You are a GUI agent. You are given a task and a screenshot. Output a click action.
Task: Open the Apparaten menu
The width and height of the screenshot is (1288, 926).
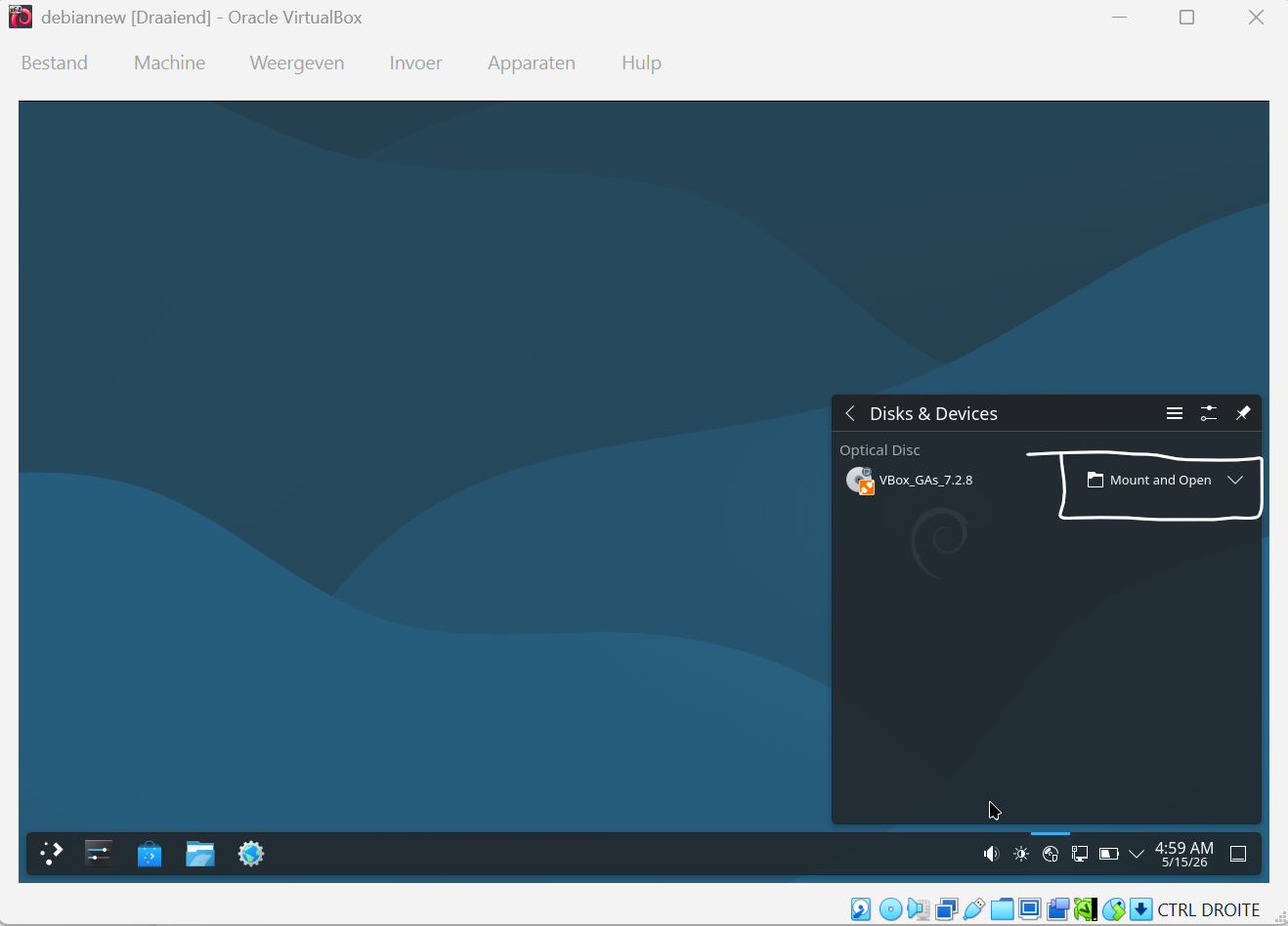click(532, 63)
